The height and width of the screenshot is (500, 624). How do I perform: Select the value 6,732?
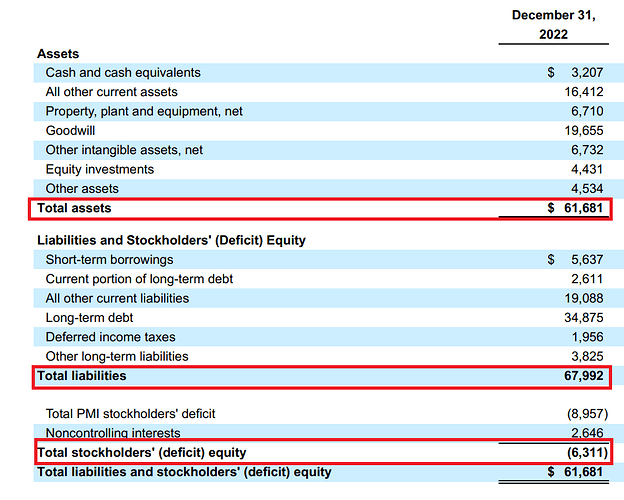tap(587, 150)
